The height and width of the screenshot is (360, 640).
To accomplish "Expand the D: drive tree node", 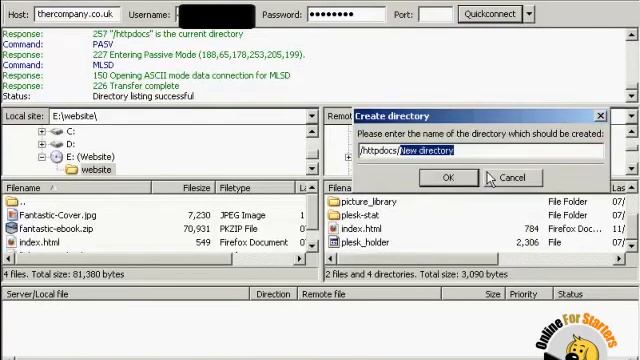I will (x=42, y=144).
